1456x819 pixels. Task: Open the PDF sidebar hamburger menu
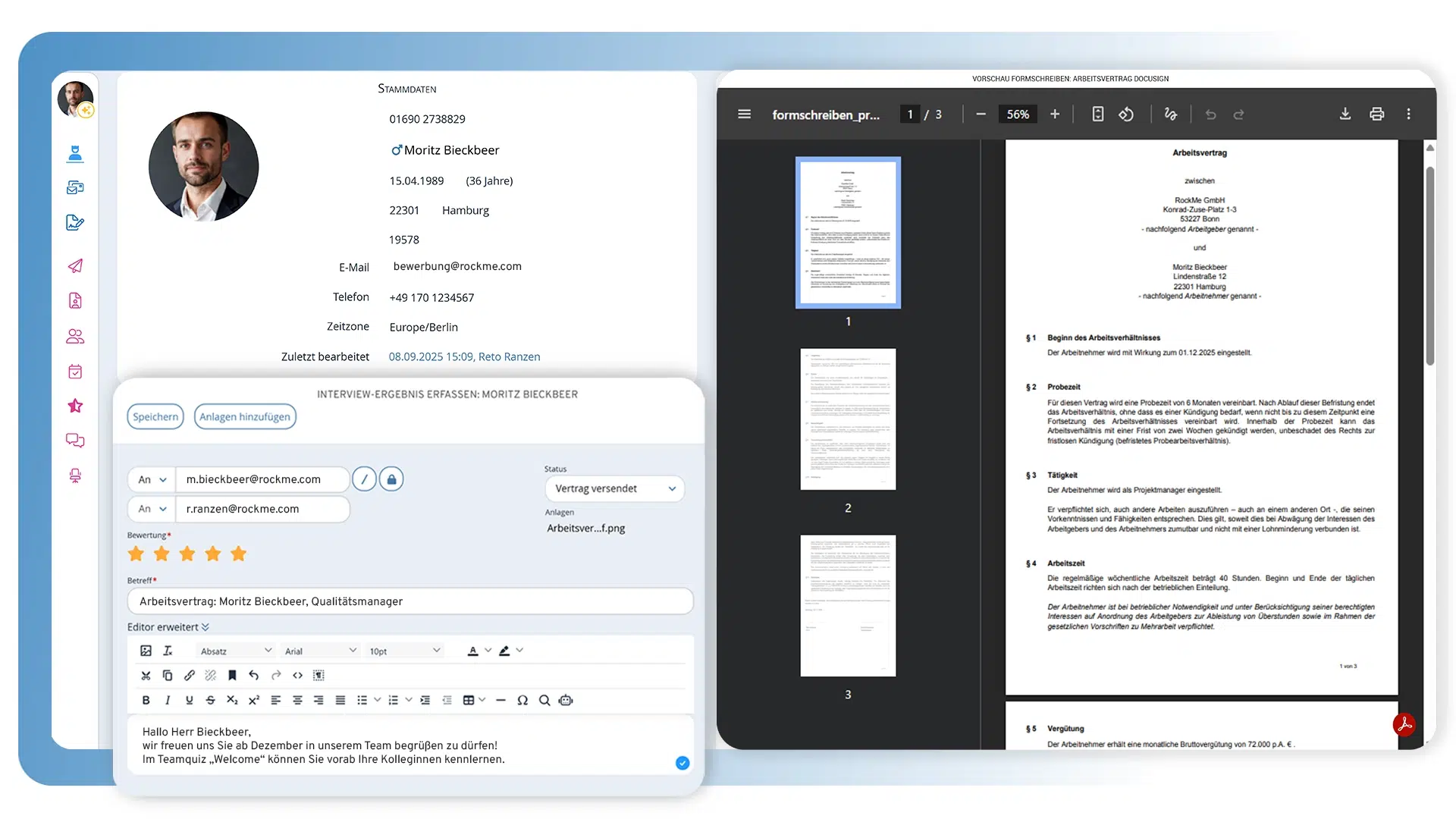pos(744,114)
